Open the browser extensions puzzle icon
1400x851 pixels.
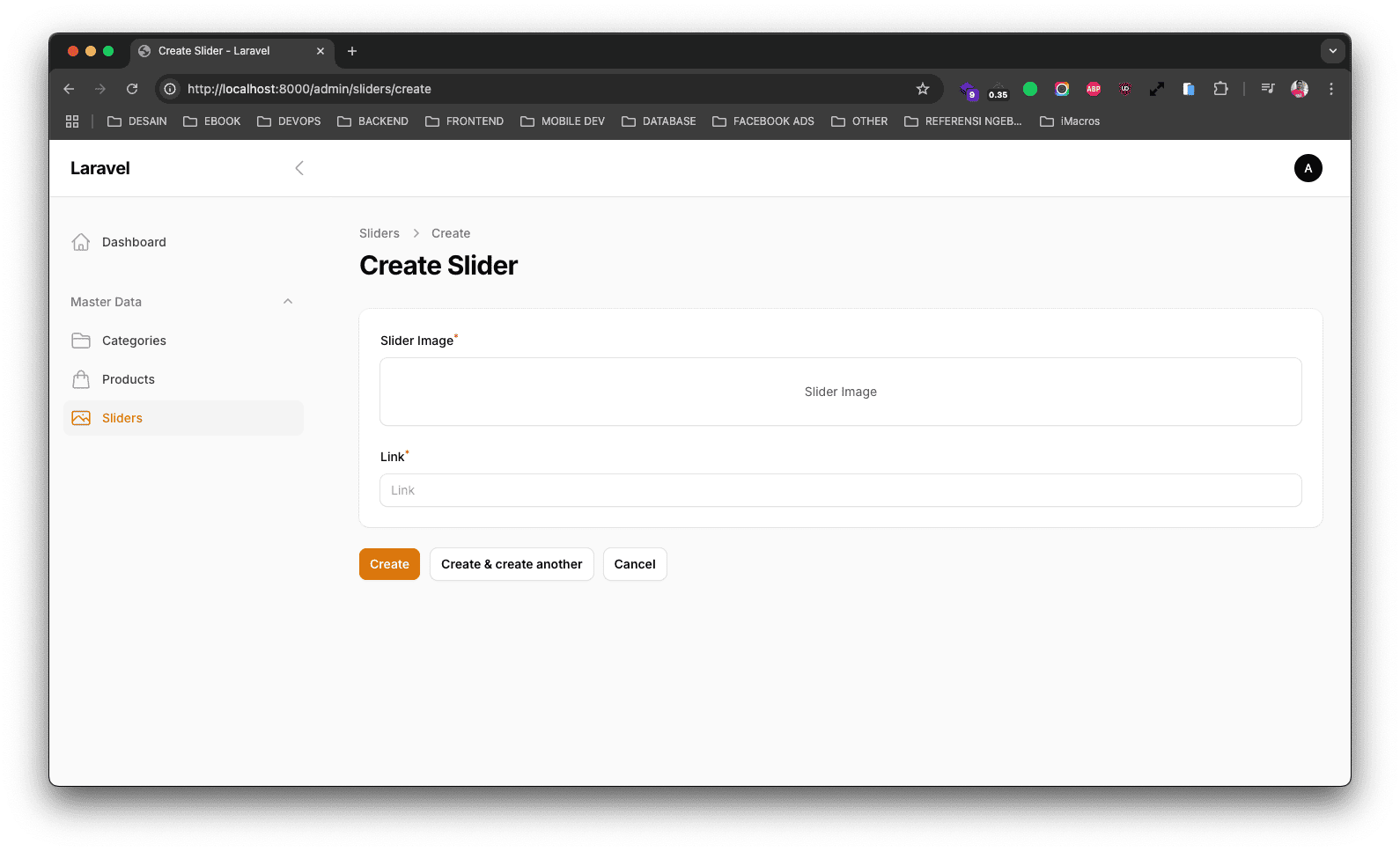[1220, 89]
